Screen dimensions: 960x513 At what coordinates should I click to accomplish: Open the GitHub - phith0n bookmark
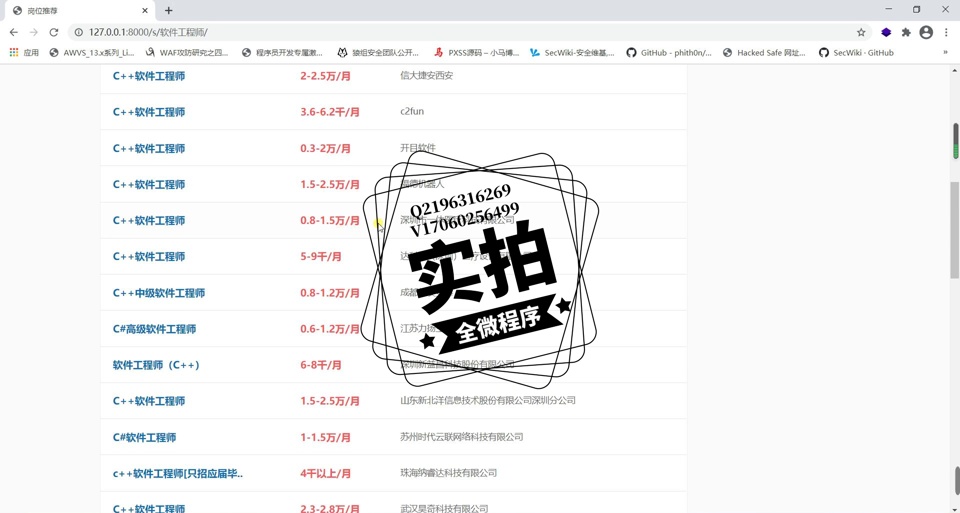[668, 53]
